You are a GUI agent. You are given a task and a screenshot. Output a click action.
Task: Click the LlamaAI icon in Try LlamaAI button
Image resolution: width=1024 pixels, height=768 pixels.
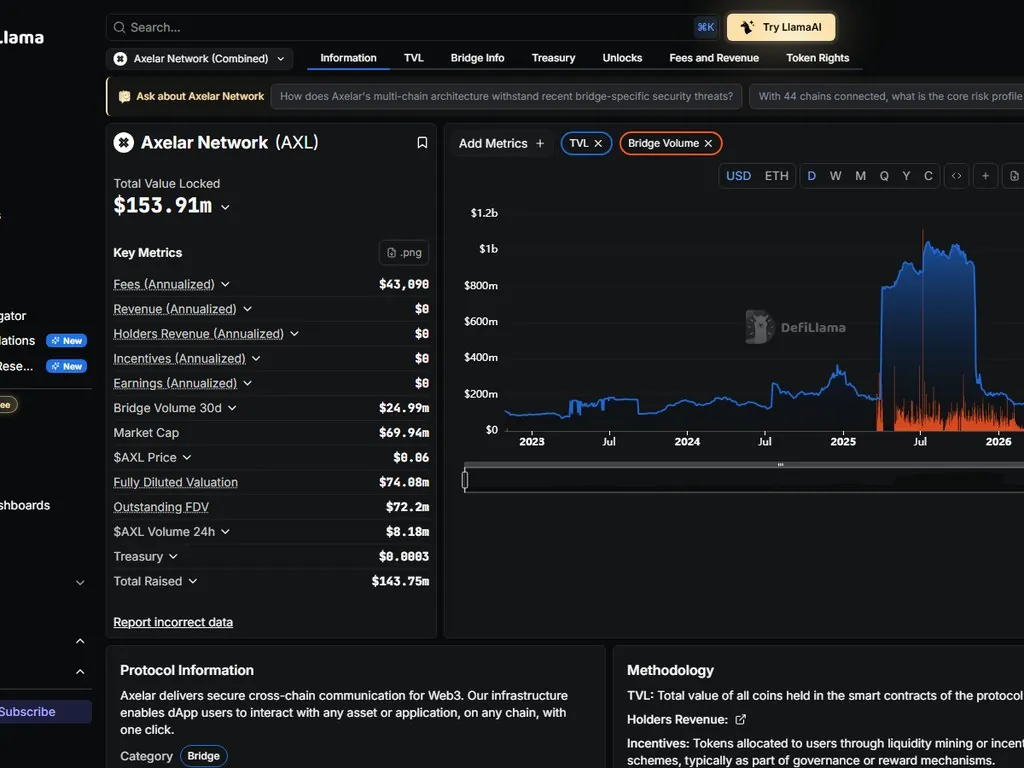pyautogui.click(x=747, y=27)
